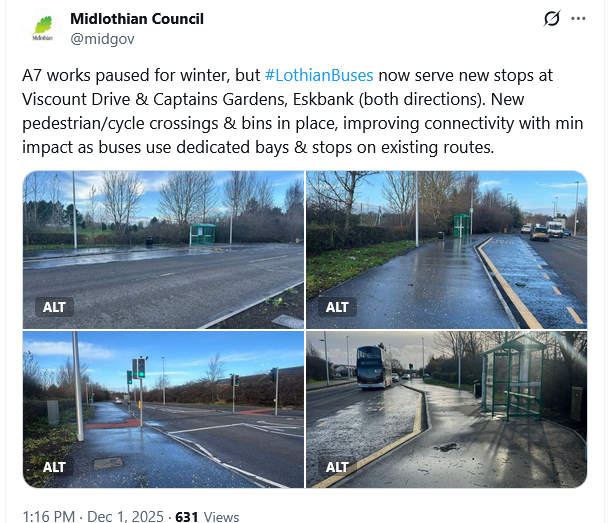Screen dimensions: 609x523
Task: Click the 1:16 PM timestamp link
Action: click(x=49, y=517)
